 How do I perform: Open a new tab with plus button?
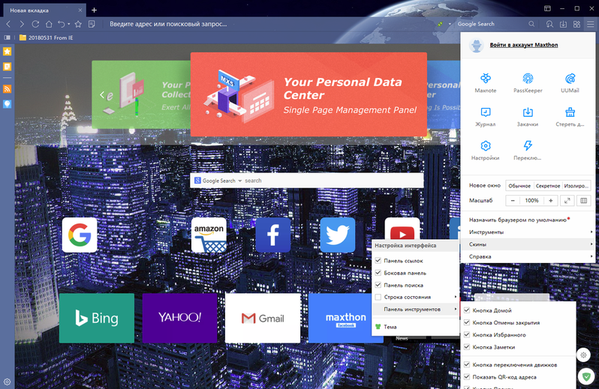[x=94, y=10]
